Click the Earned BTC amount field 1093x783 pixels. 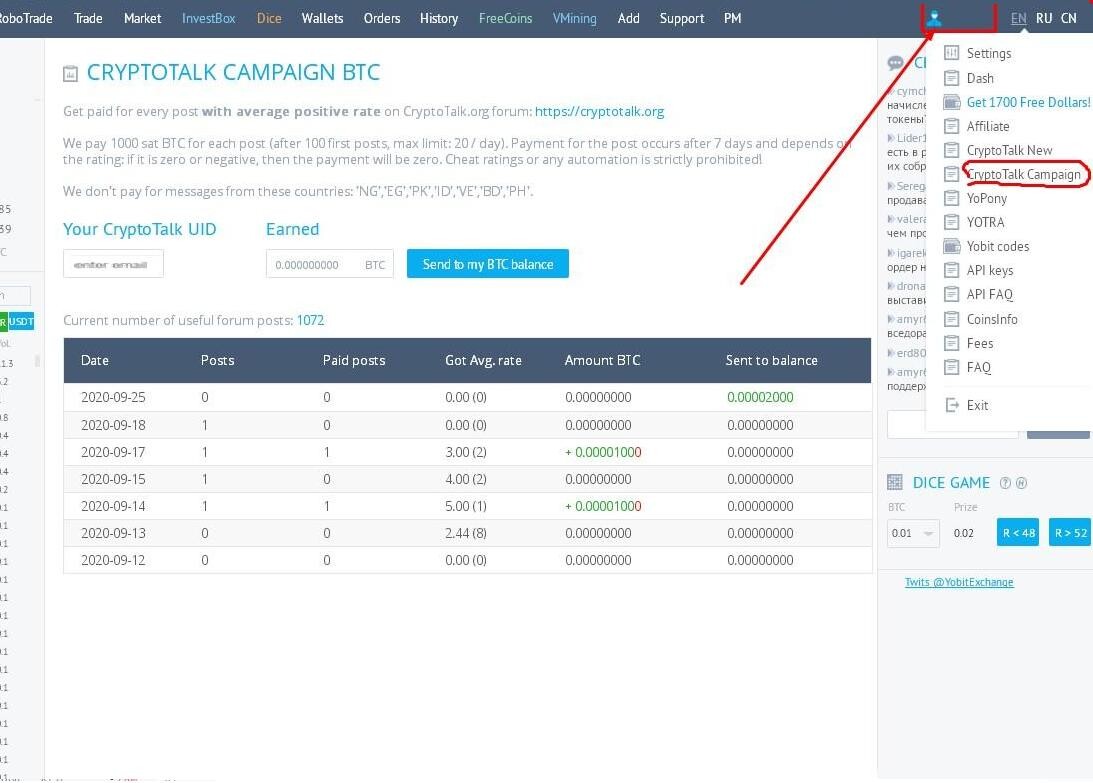330,264
